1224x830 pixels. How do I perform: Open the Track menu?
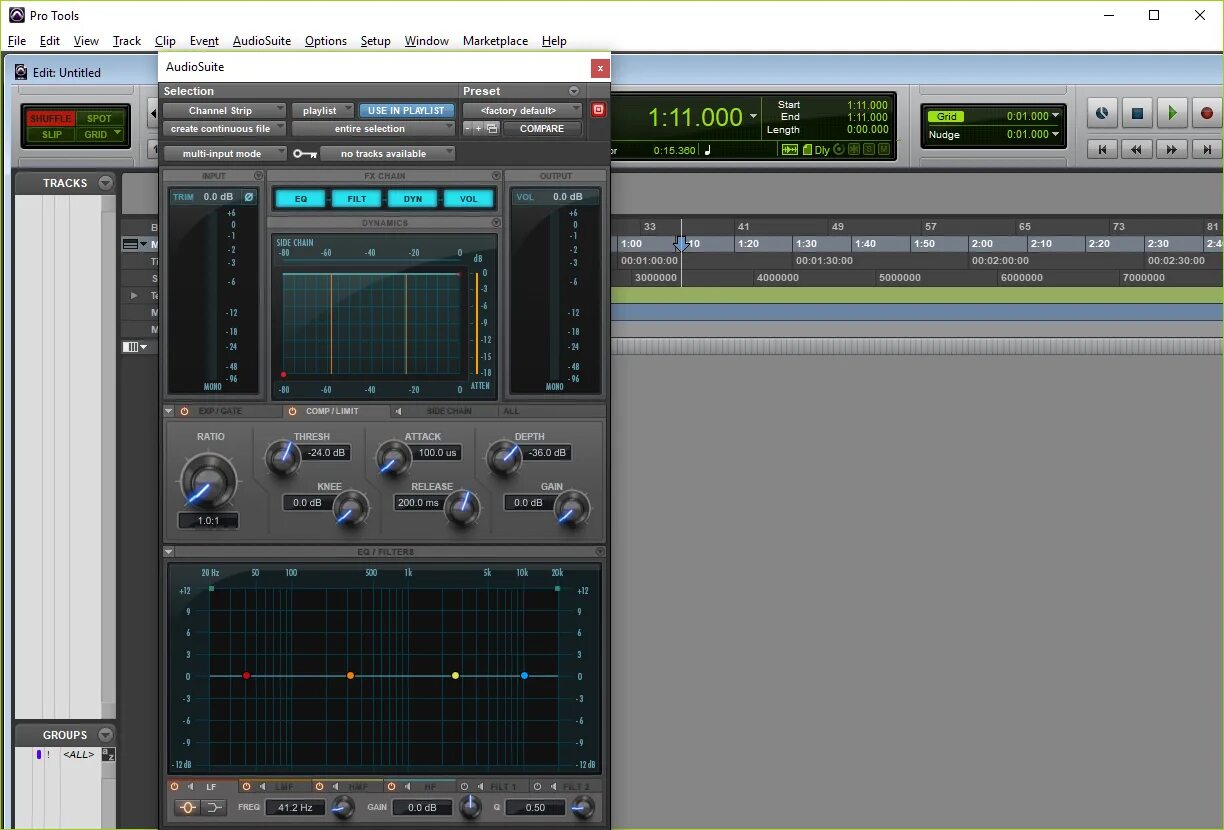point(127,41)
